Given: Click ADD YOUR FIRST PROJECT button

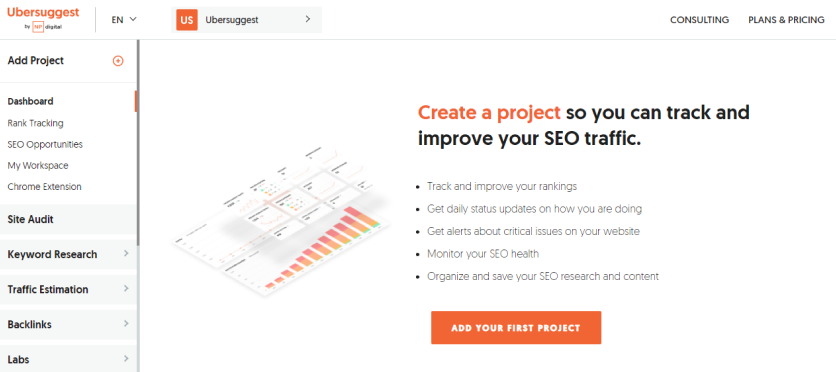Looking at the screenshot, I should pos(516,328).
